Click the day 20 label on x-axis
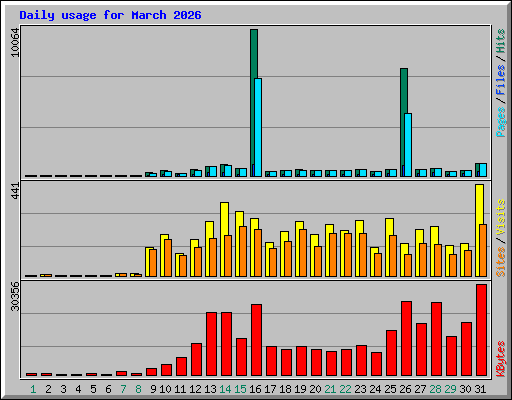 [x=315, y=389]
